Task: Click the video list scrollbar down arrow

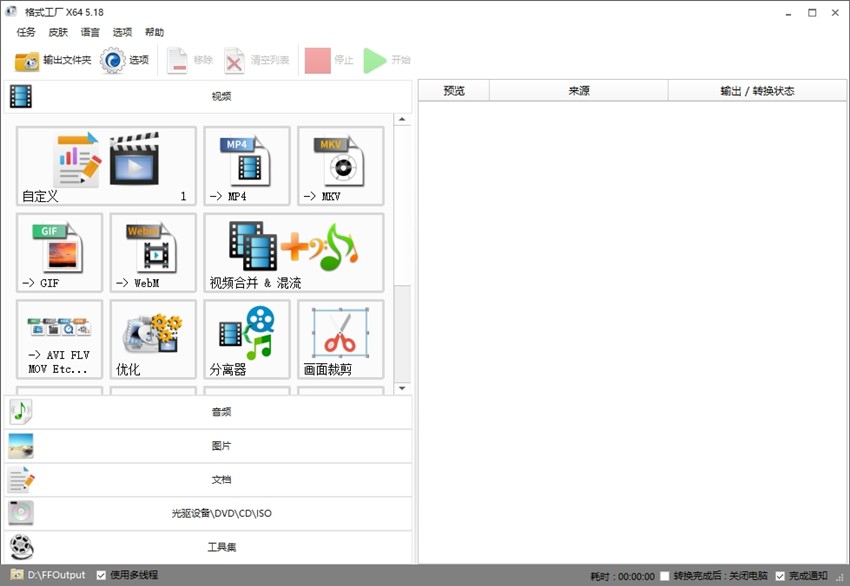Action: pos(403,388)
